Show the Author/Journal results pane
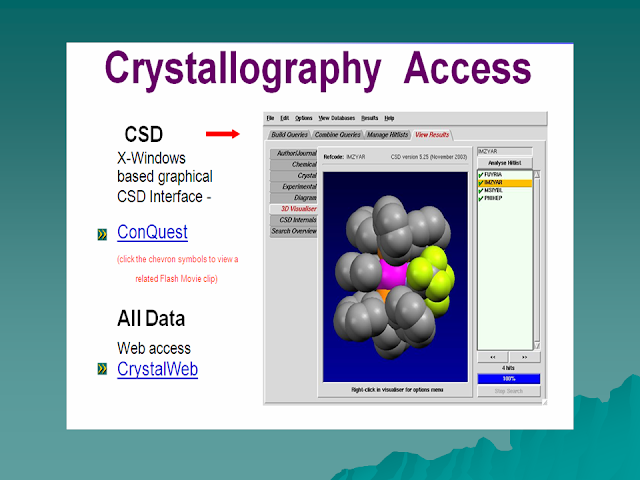640x480 pixels. (294, 153)
